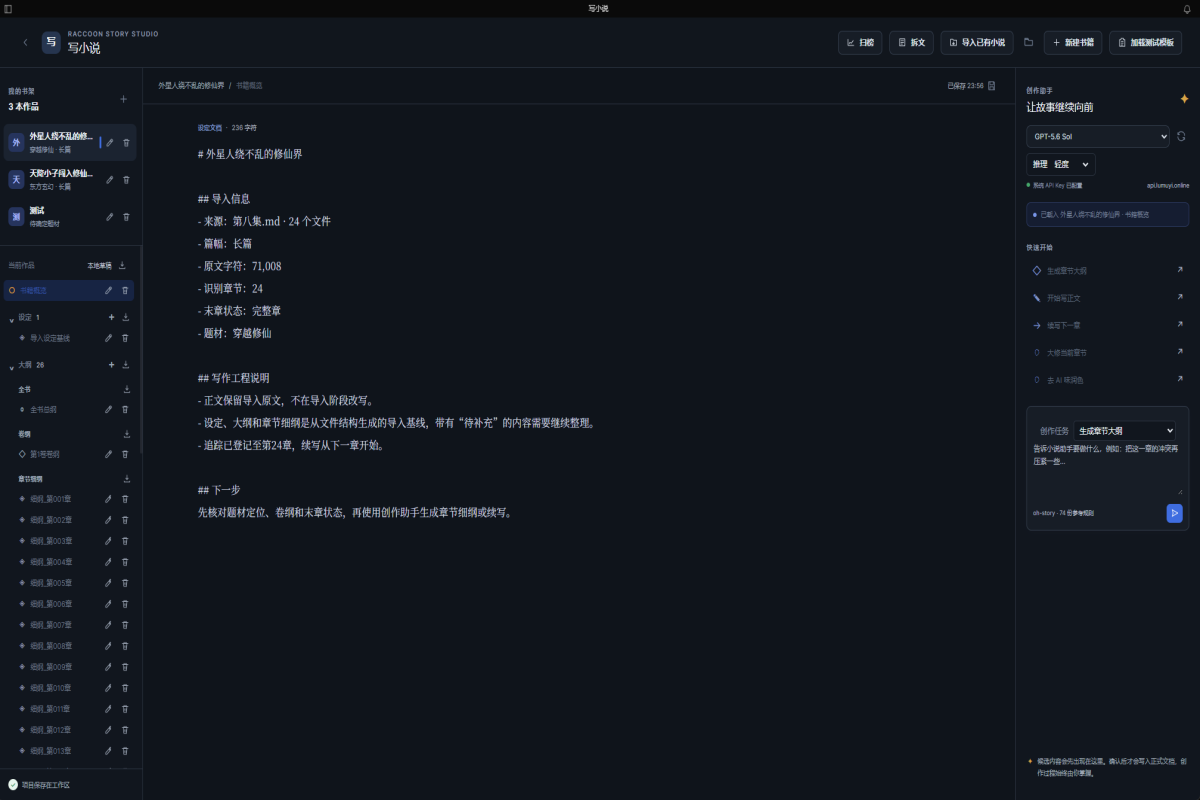The image size is (1200, 800).
Task: Add a new item to 大纲 section
Action: click(111, 365)
